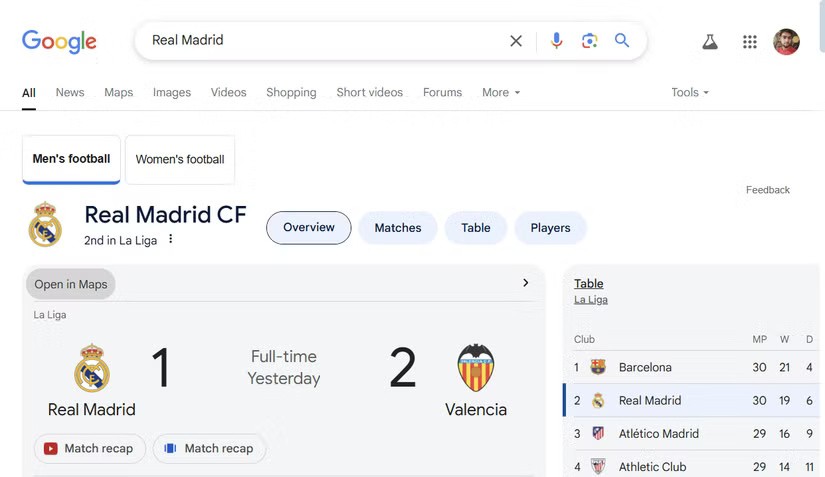This screenshot has width=825, height=477.
Task: Select the Matches chip
Action: coord(398,228)
